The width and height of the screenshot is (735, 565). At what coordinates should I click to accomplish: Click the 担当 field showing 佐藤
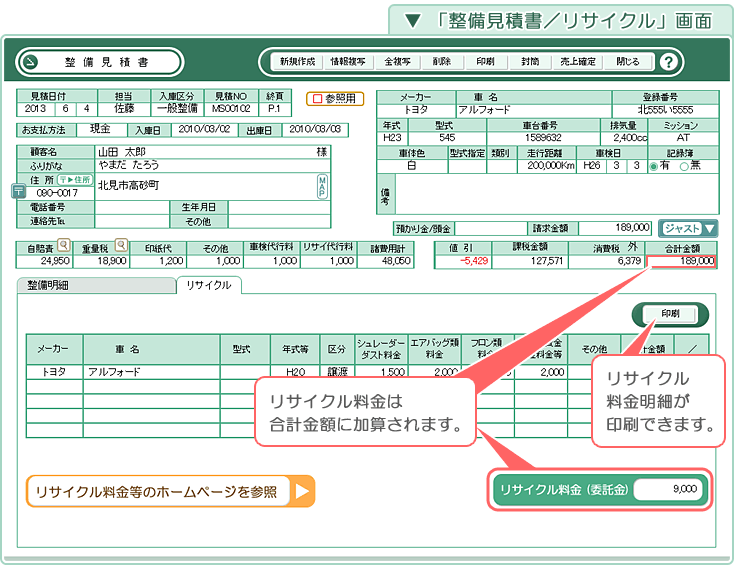click(124, 109)
